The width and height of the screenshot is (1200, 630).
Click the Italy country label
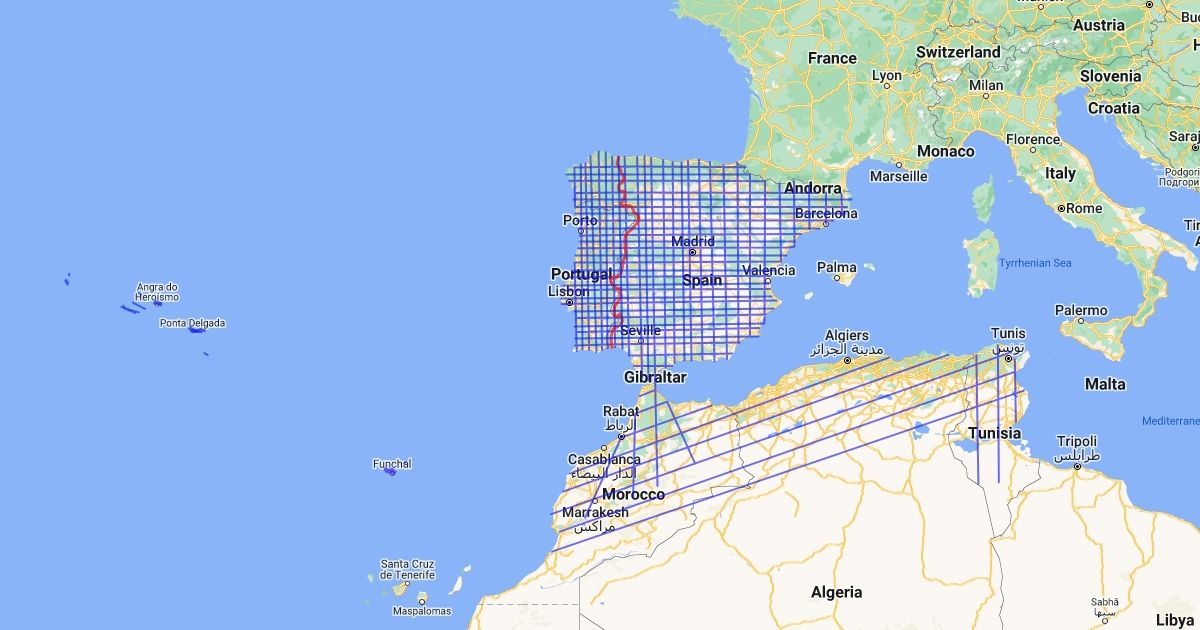coord(1060,173)
